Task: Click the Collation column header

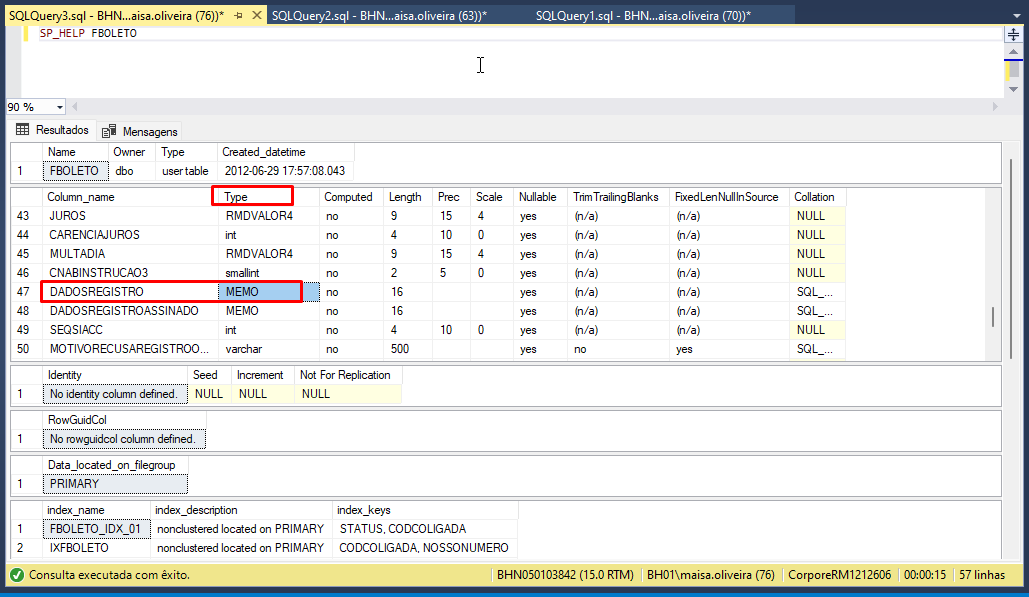Action: pyautogui.click(x=814, y=197)
